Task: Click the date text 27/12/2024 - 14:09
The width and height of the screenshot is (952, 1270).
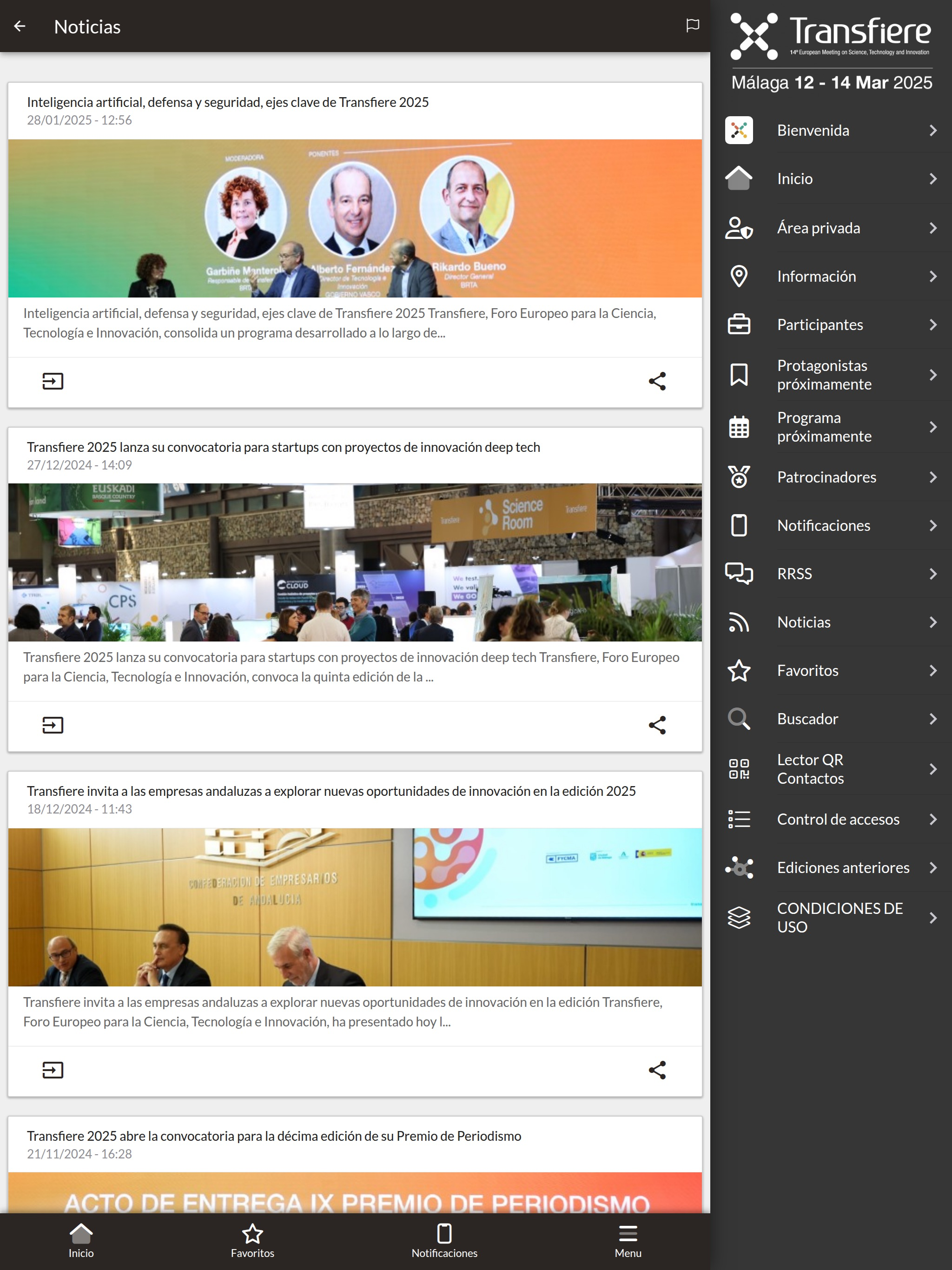Action: 79,465
